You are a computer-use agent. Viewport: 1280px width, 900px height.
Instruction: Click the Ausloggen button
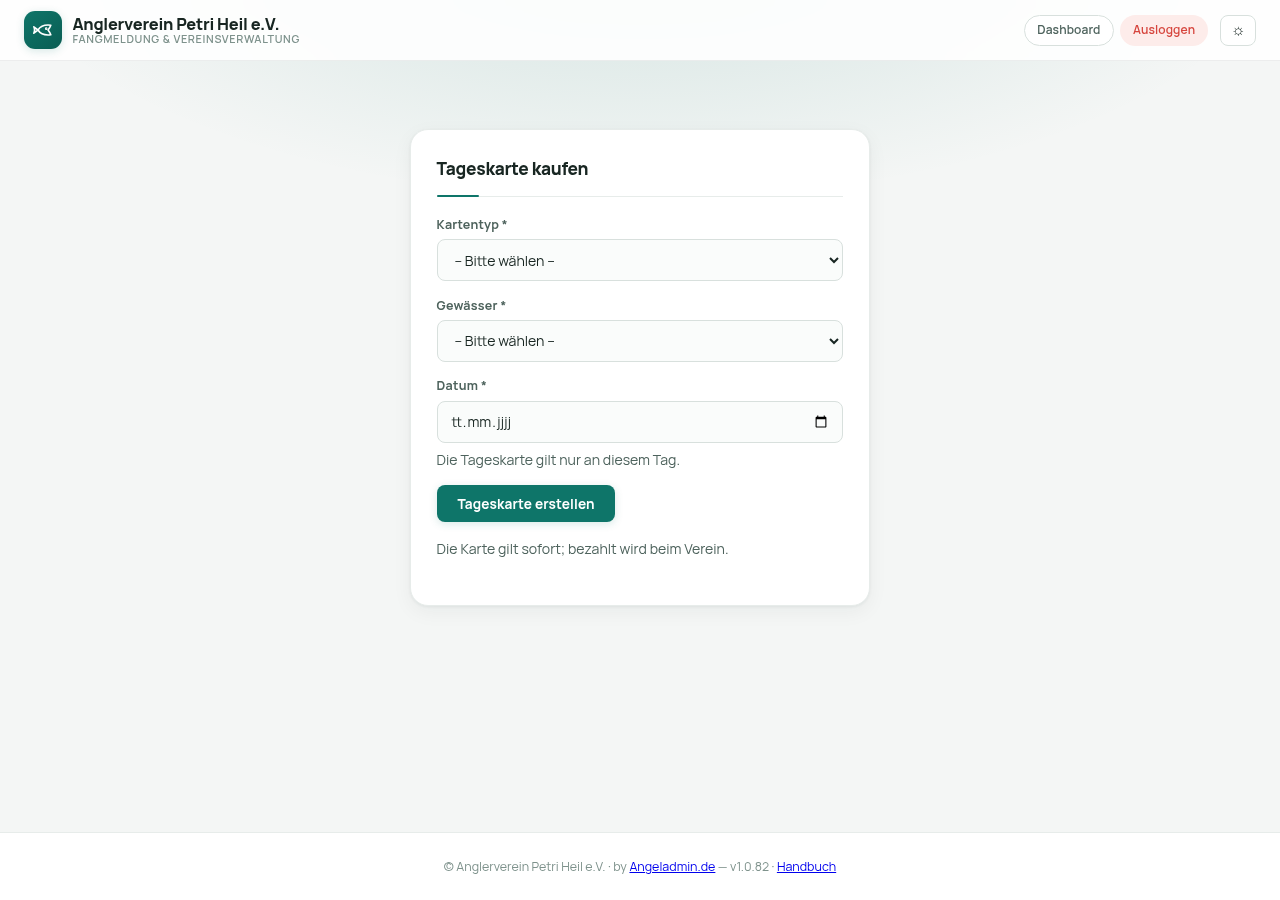(1164, 30)
